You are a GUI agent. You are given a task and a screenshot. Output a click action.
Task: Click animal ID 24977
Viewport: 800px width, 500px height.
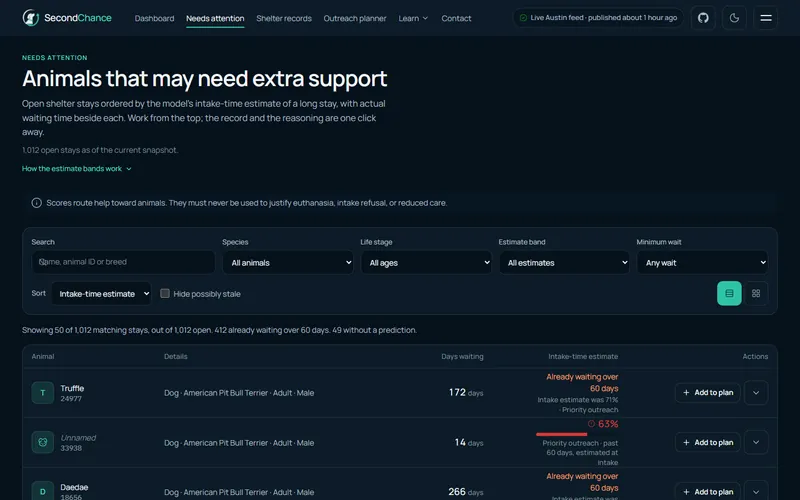(71, 399)
